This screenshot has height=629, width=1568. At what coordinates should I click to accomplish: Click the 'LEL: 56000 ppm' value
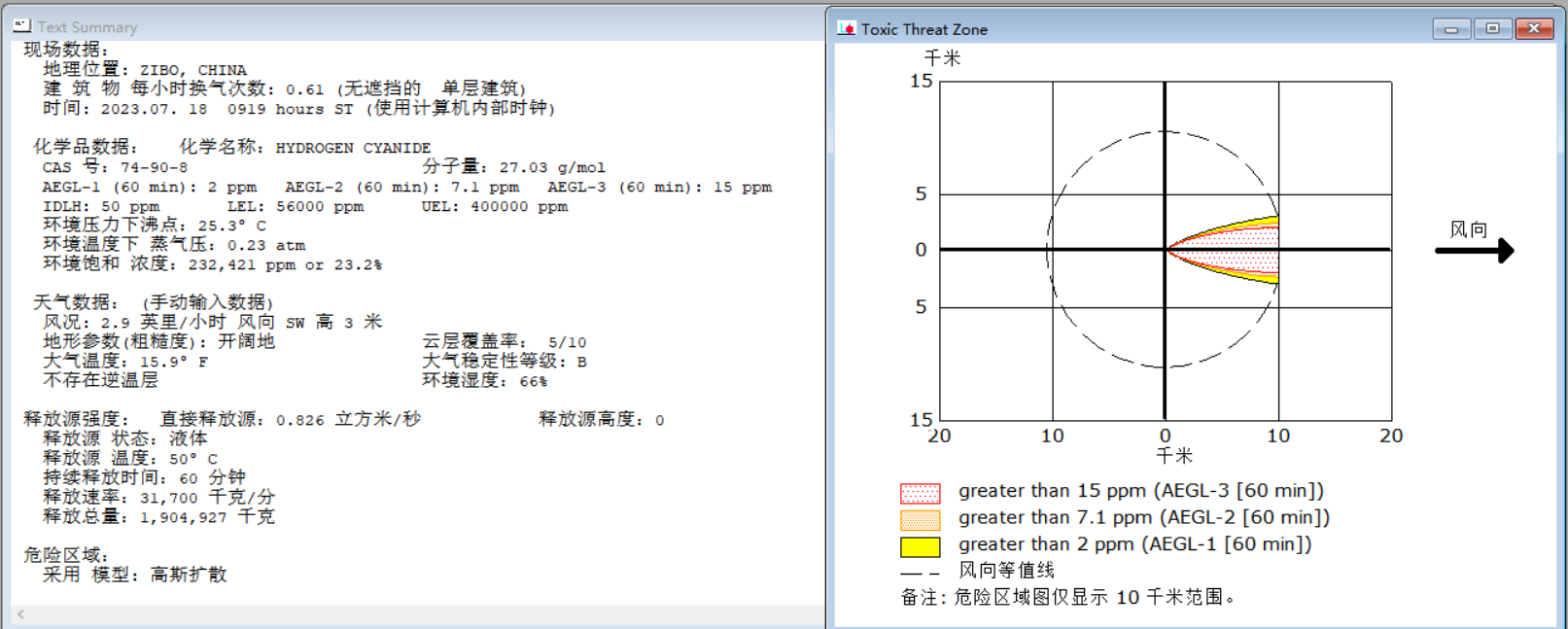point(296,206)
